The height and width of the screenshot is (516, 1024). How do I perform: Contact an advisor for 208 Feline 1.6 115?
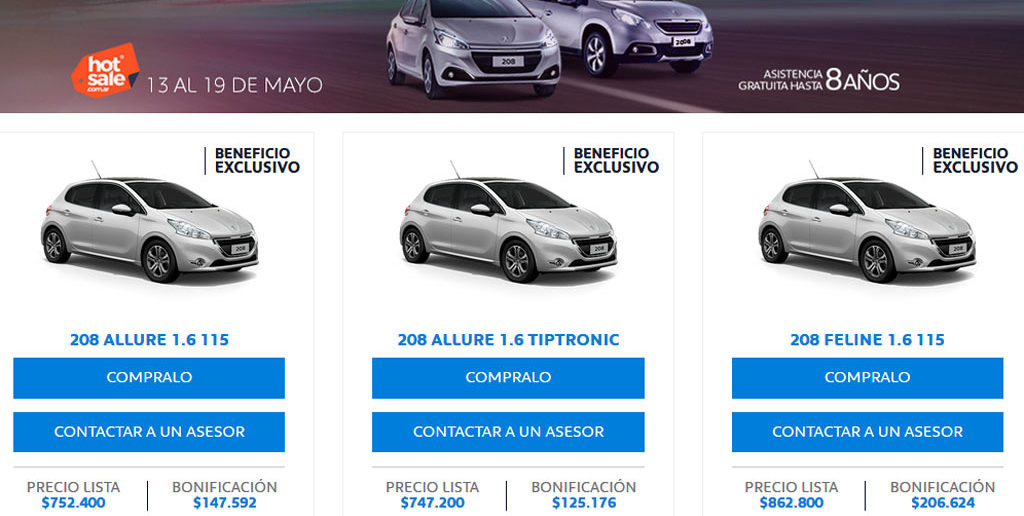[x=867, y=432]
